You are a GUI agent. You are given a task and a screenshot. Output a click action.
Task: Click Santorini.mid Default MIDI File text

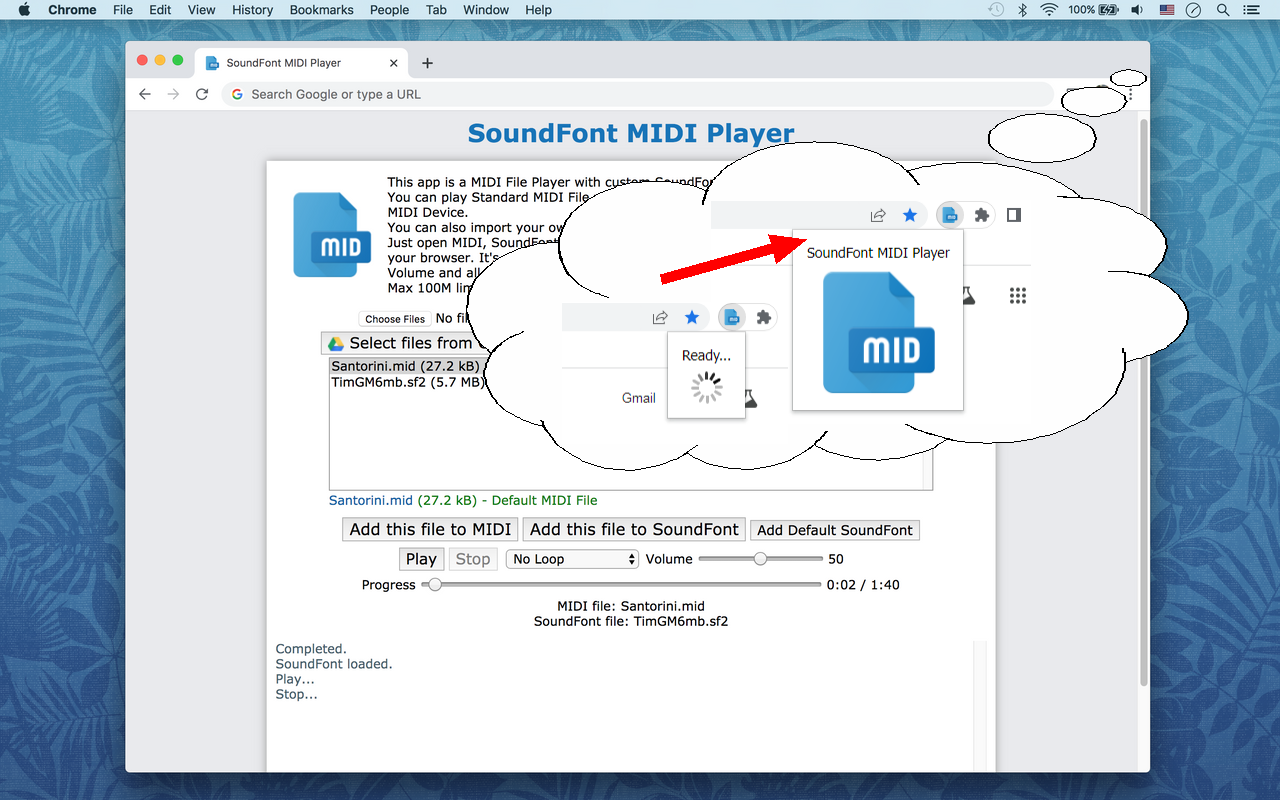click(463, 500)
